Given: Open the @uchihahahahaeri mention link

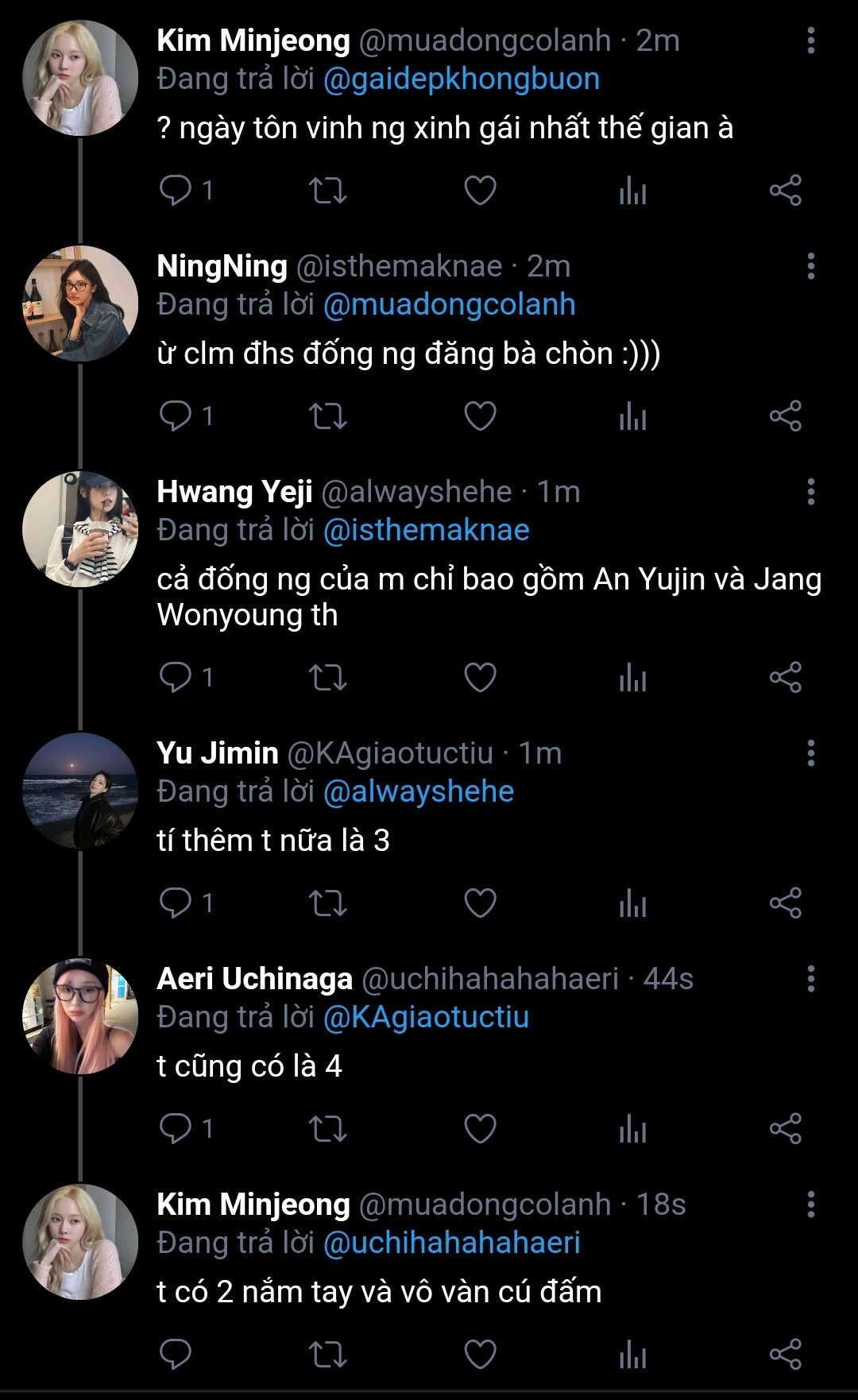Looking at the screenshot, I should point(451,1243).
